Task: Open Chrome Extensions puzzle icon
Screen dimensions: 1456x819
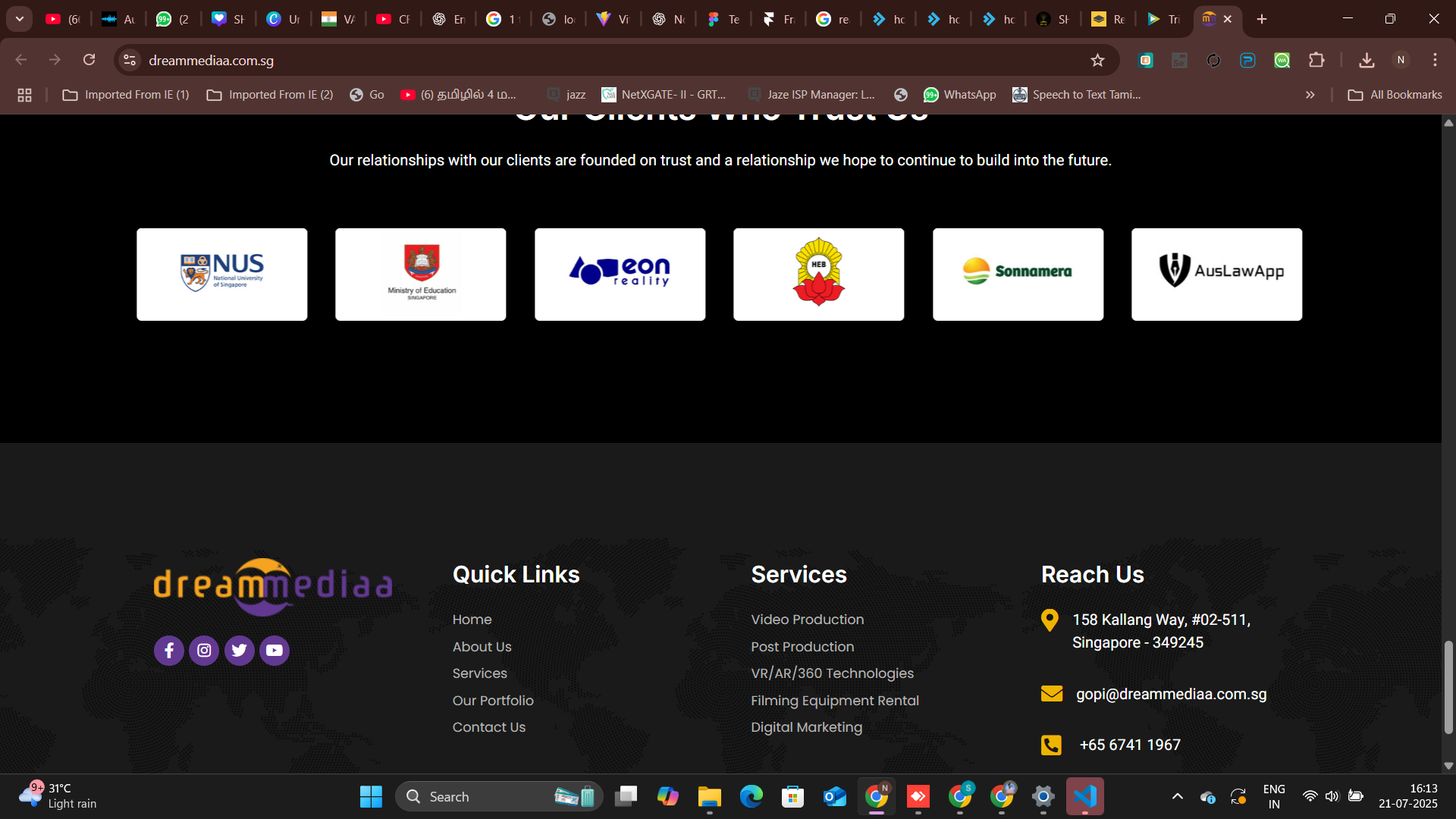Action: tap(1316, 61)
